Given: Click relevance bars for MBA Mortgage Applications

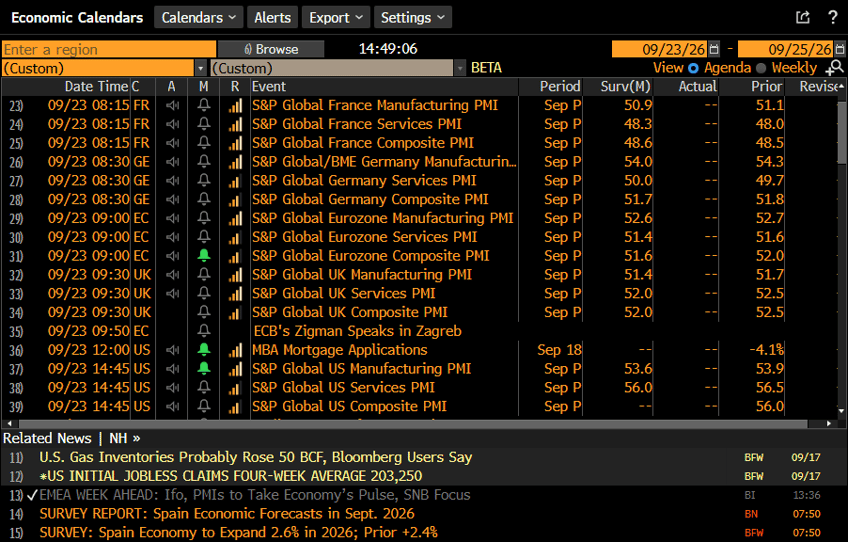Looking at the screenshot, I should pyautogui.click(x=235, y=350).
